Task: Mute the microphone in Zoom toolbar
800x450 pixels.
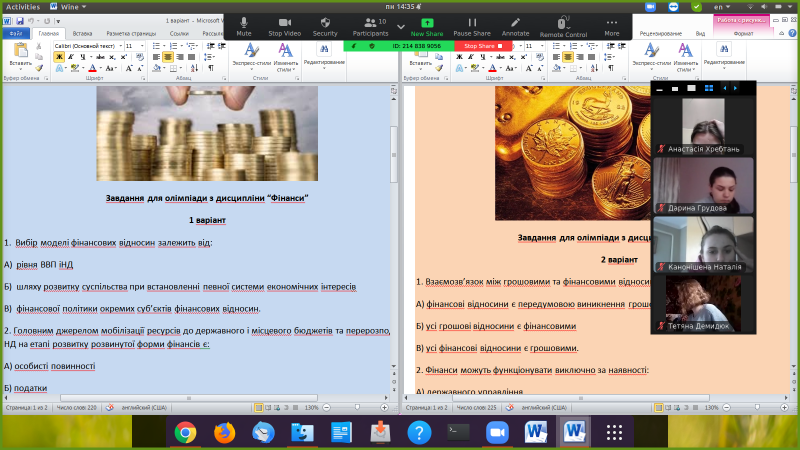Action: (243, 27)
